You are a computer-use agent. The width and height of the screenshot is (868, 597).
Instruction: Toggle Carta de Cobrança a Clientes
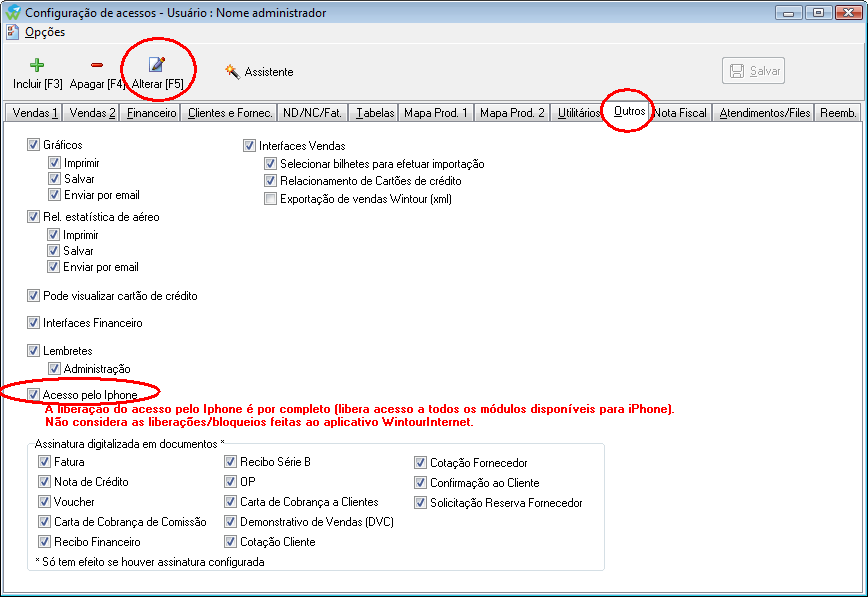(230, 502)
